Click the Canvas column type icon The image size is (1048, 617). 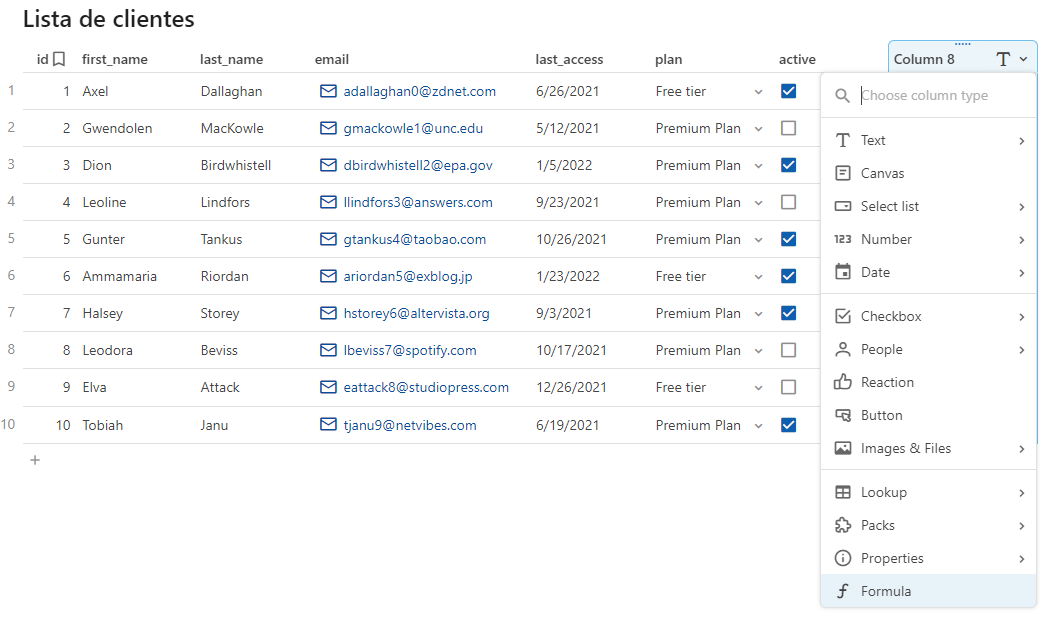tap(843, 173)
